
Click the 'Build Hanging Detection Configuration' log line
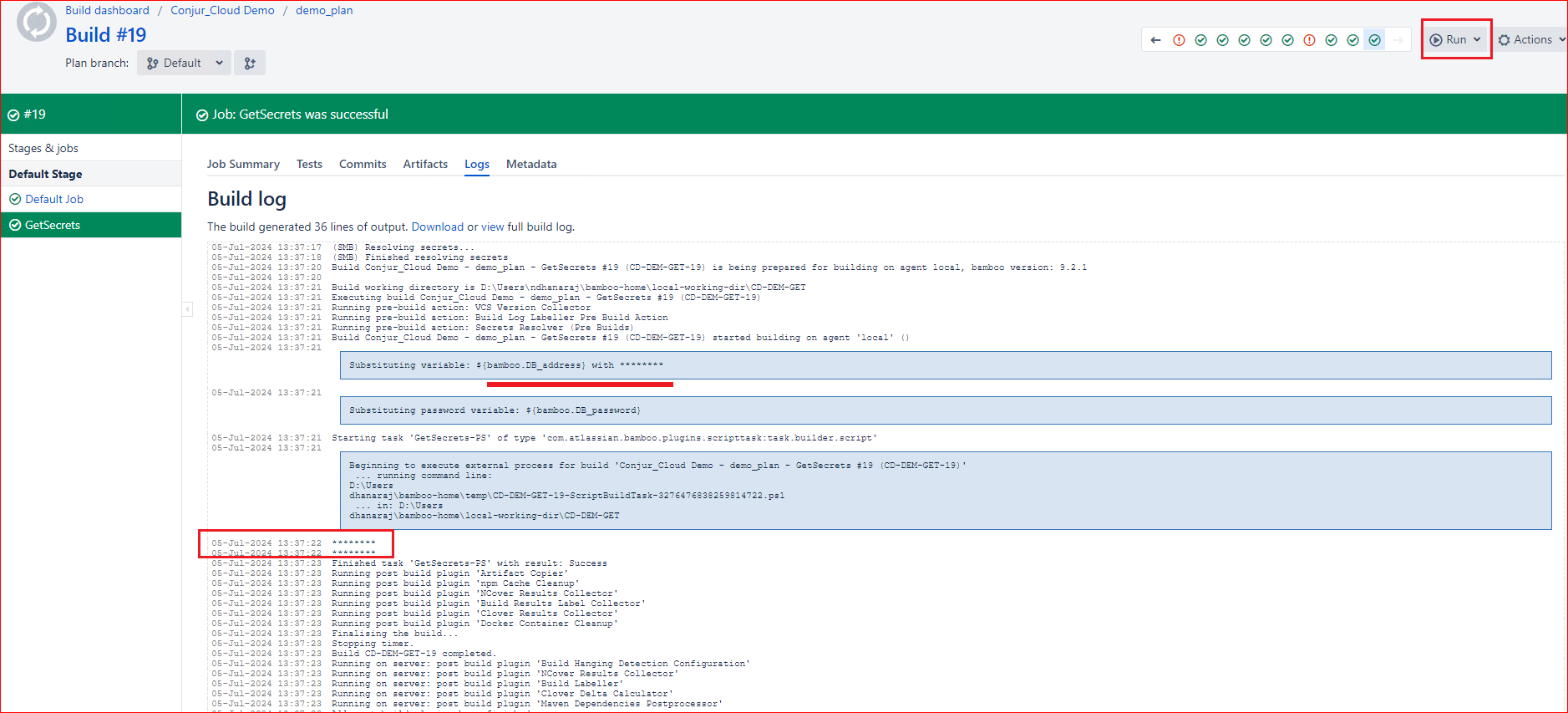540,664
